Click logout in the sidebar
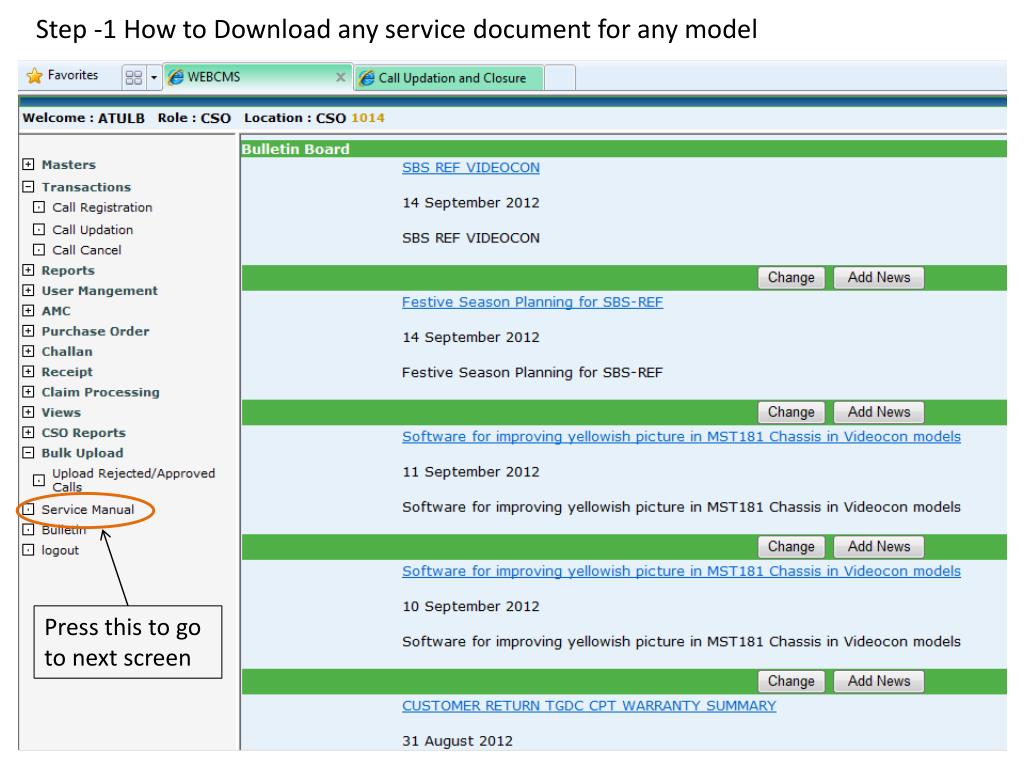This screenshot has width=1024, height=768. pyautogui.click(x=60, y=550)
